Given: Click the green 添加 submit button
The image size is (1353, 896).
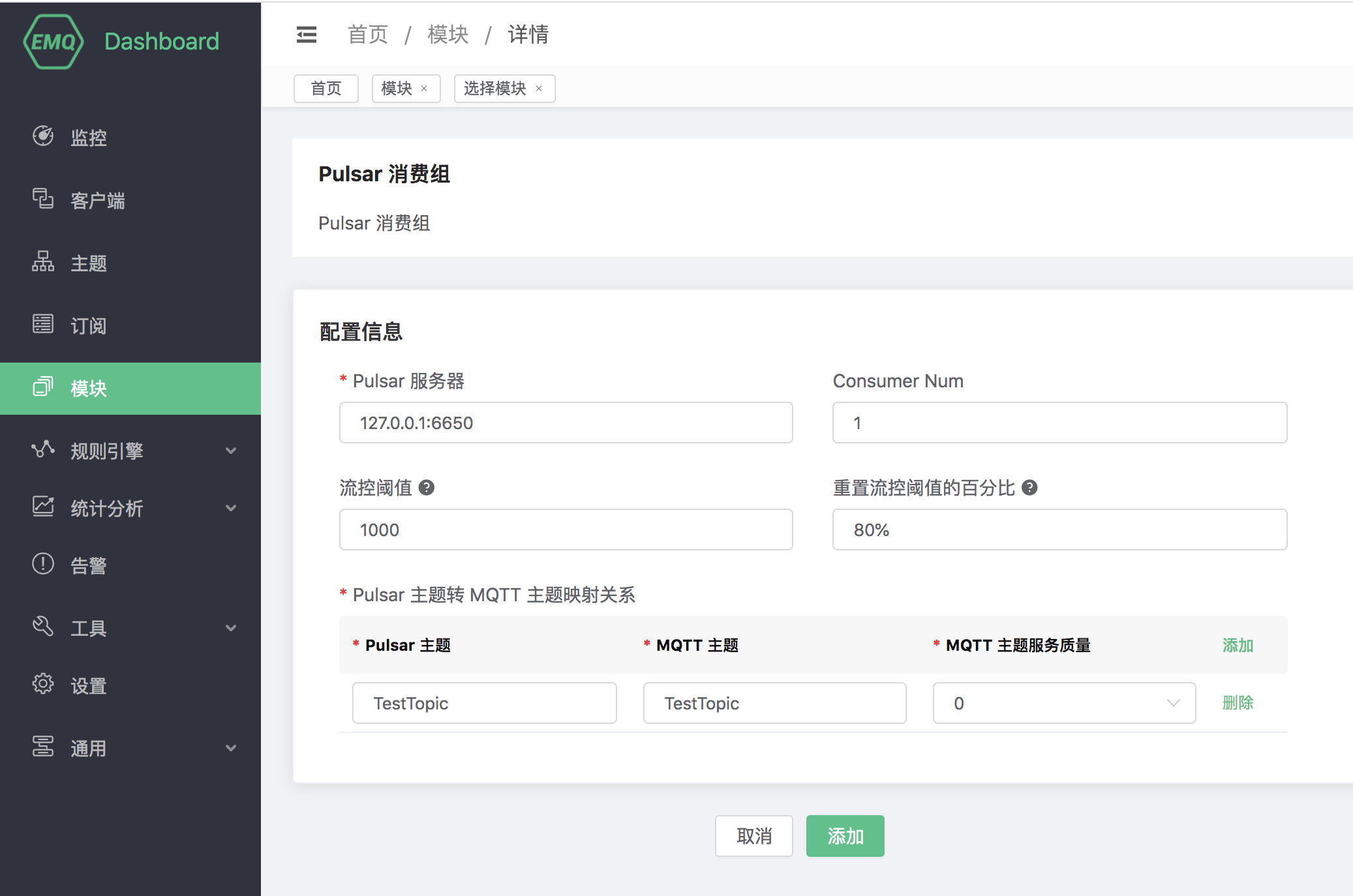Looking at the screenshot, I should pyautogui.click(x=845, y=836).
